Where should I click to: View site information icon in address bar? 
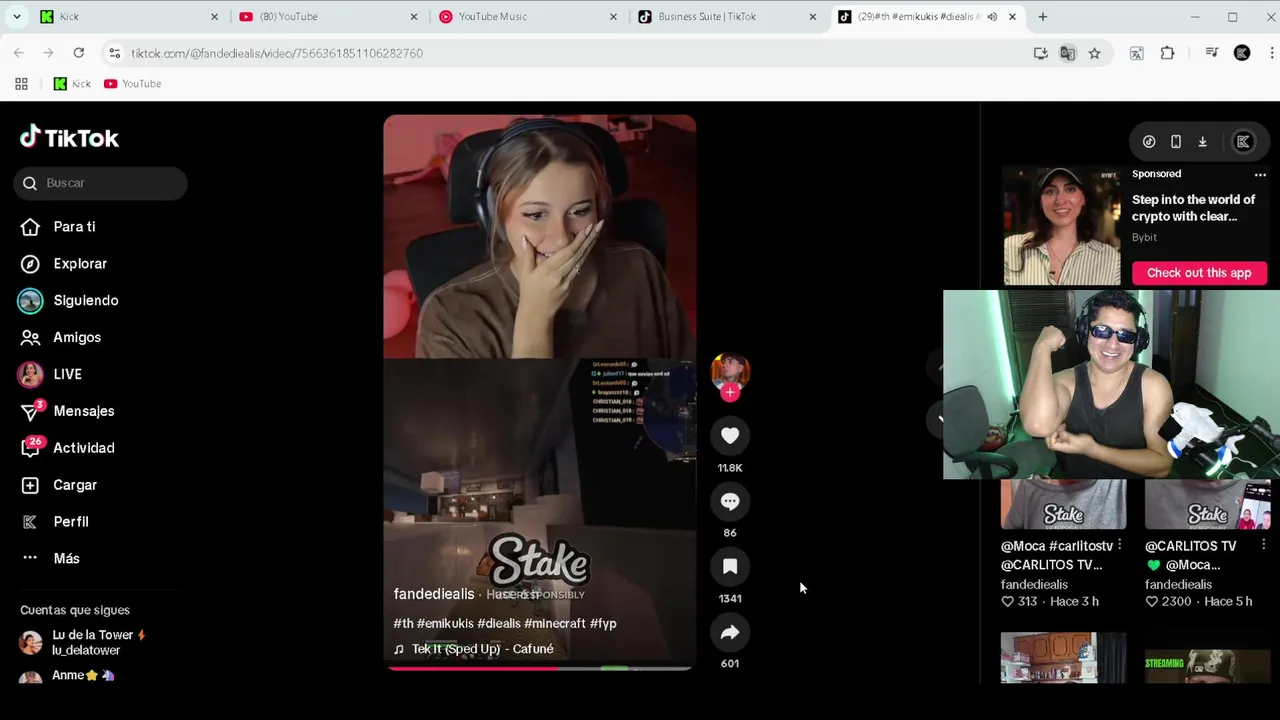pos(115,53)
